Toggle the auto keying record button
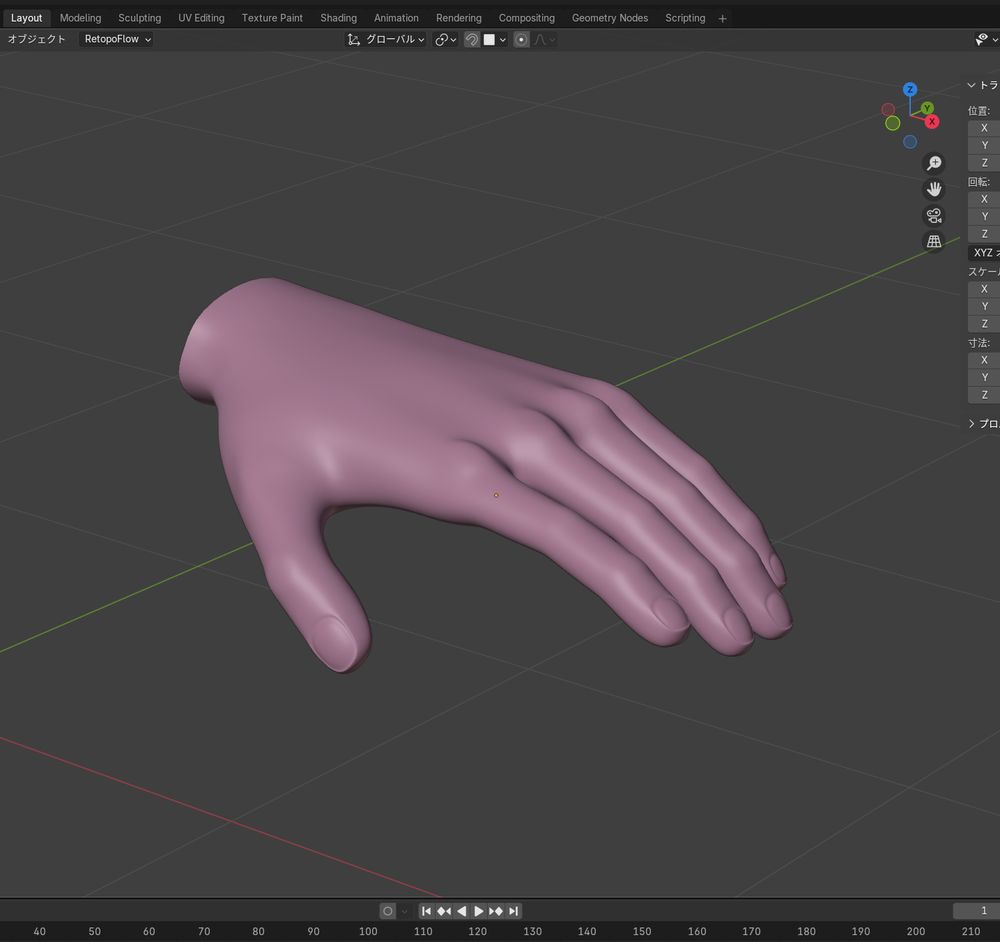The image size is (1000, 942). 387,911
